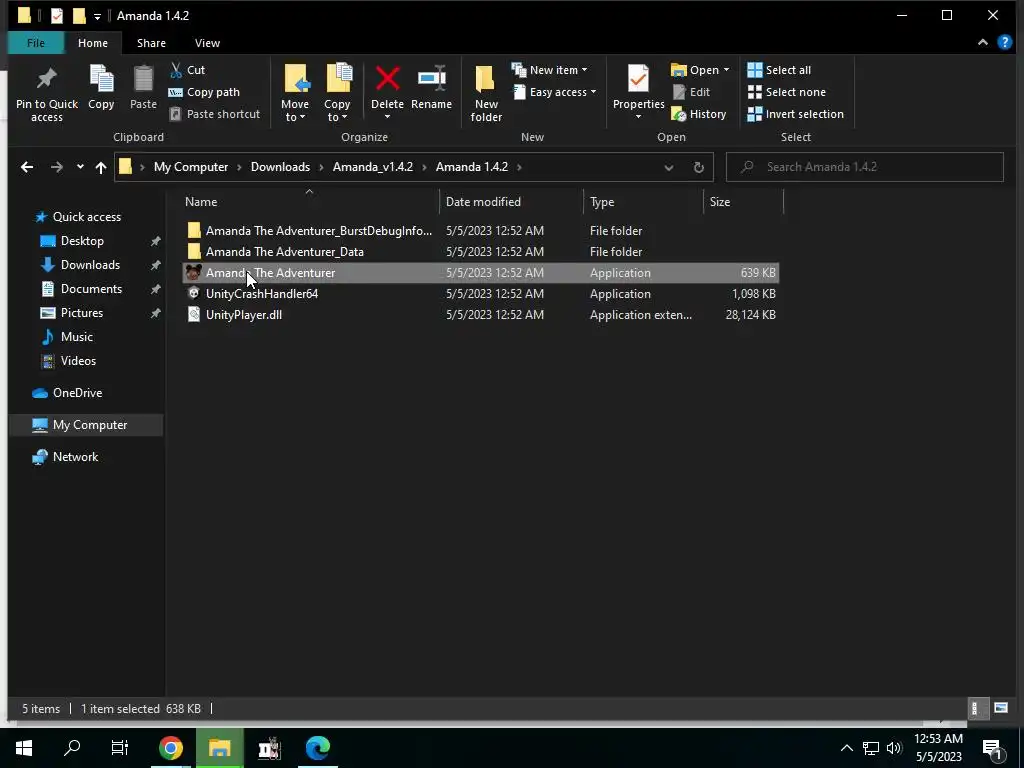Expand the Open button dropdown arrow
1024x768 pixels.
(x=726, y=70)
